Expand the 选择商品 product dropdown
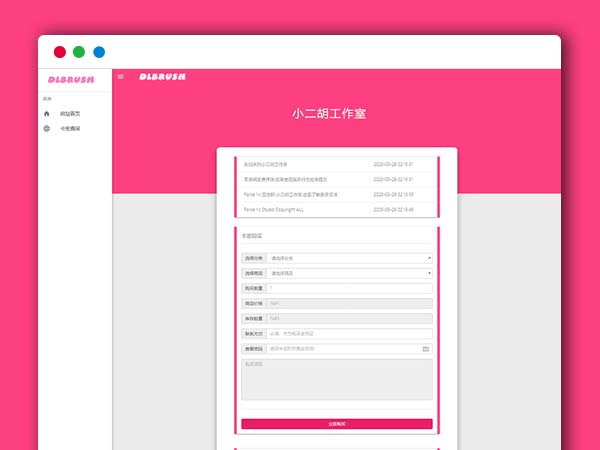600x450 pixels. coord(349,273)
